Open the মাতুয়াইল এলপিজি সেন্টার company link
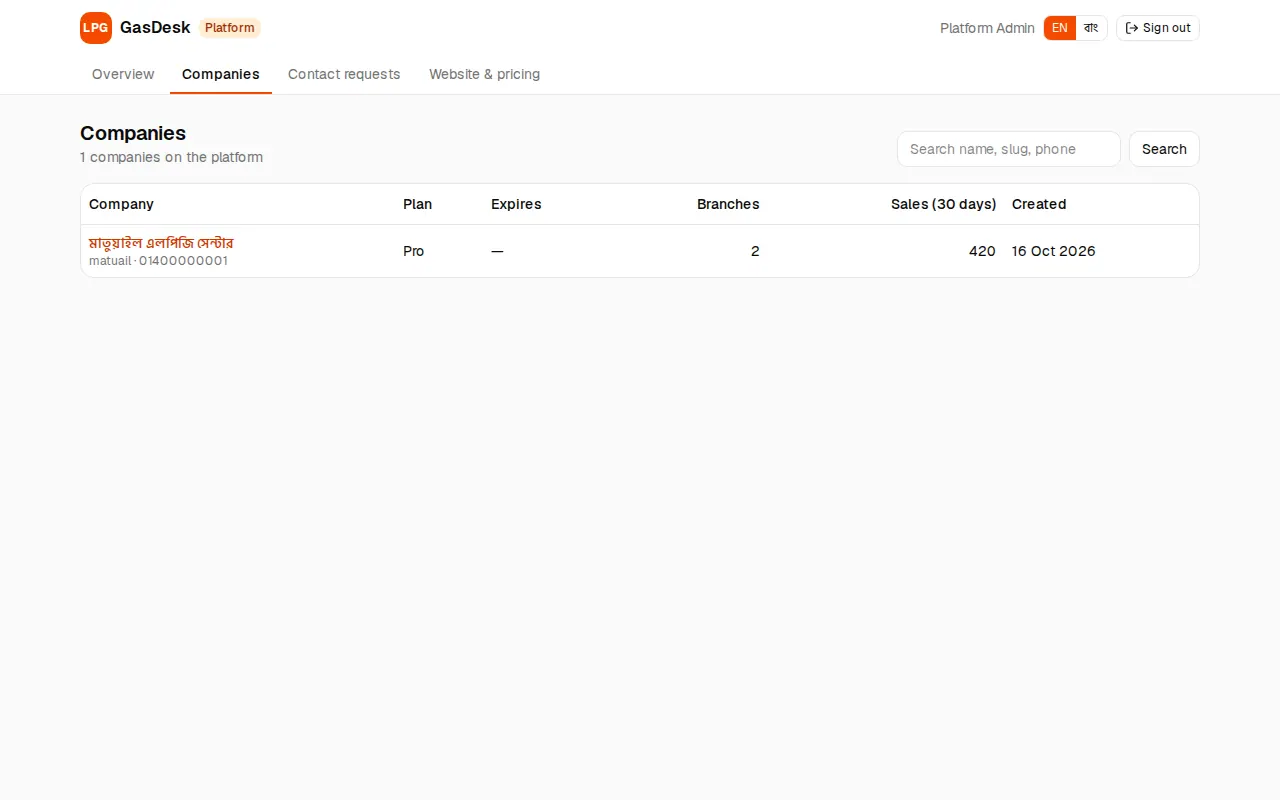Screen dimensions: 1280x800 coord(161,243)
